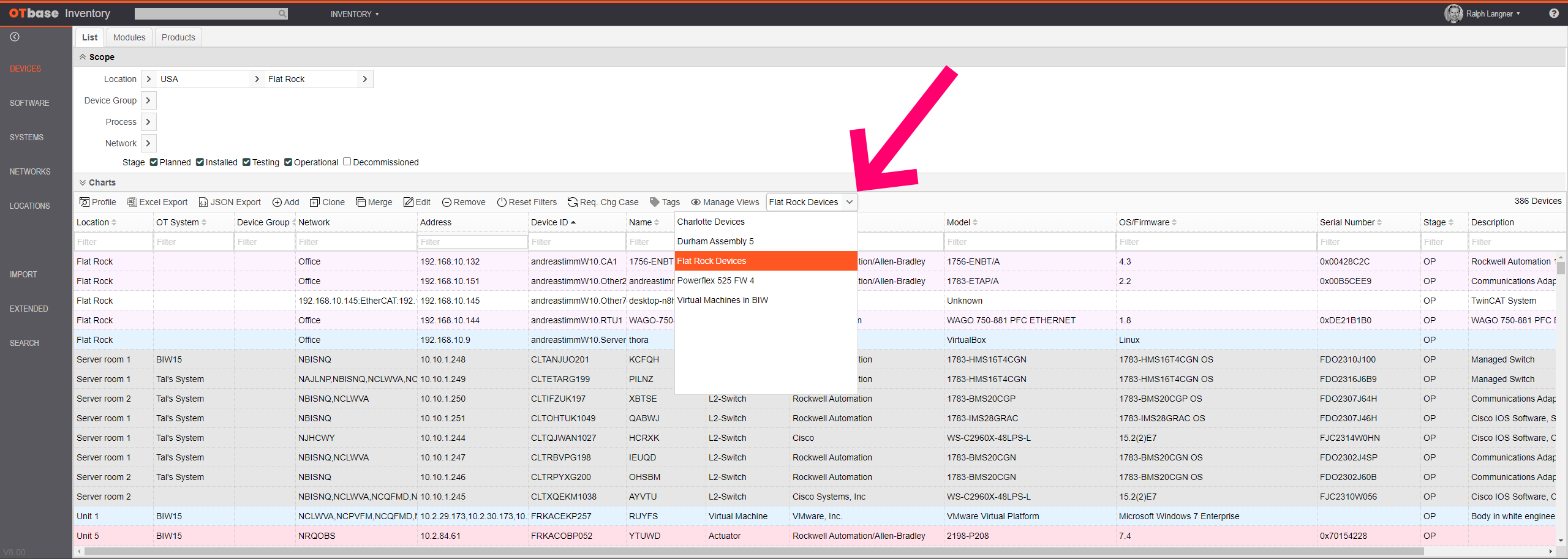Open LOCATIONS in the sidebar

(29, 206)
